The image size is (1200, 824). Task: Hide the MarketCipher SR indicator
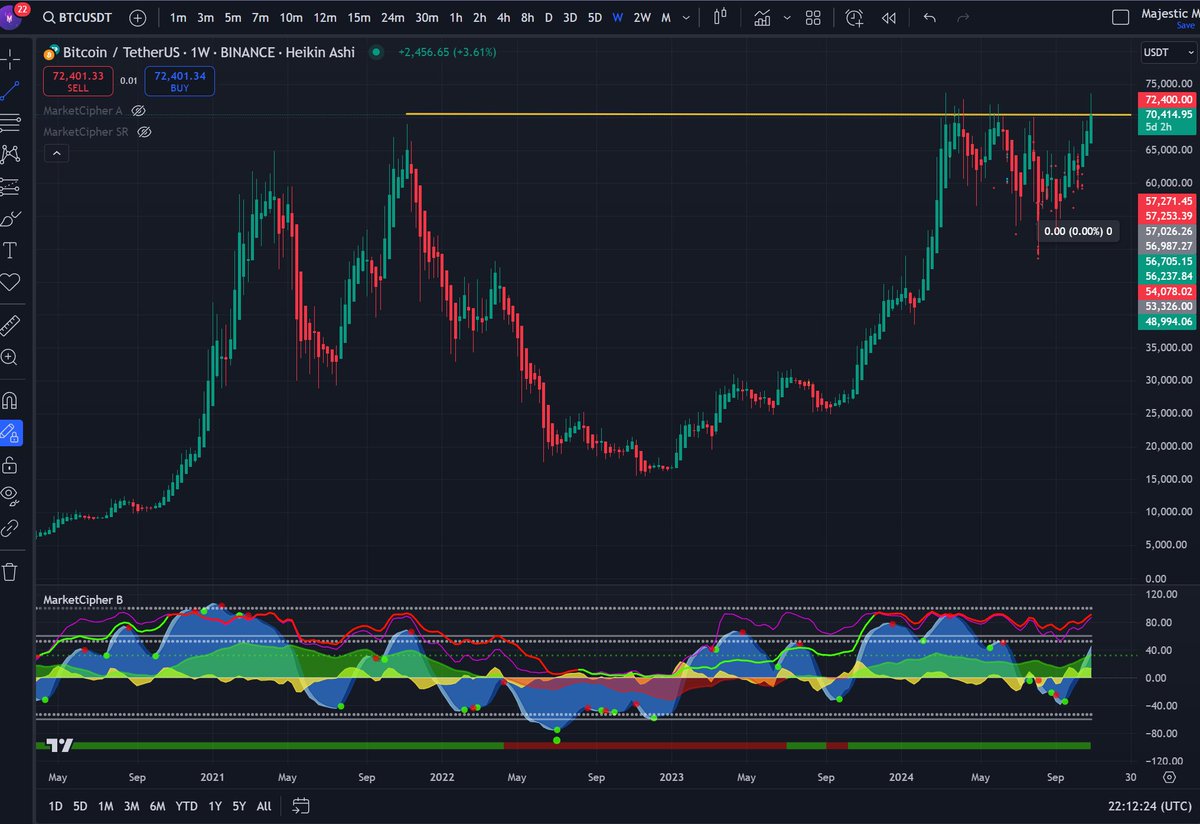[144, 131]
